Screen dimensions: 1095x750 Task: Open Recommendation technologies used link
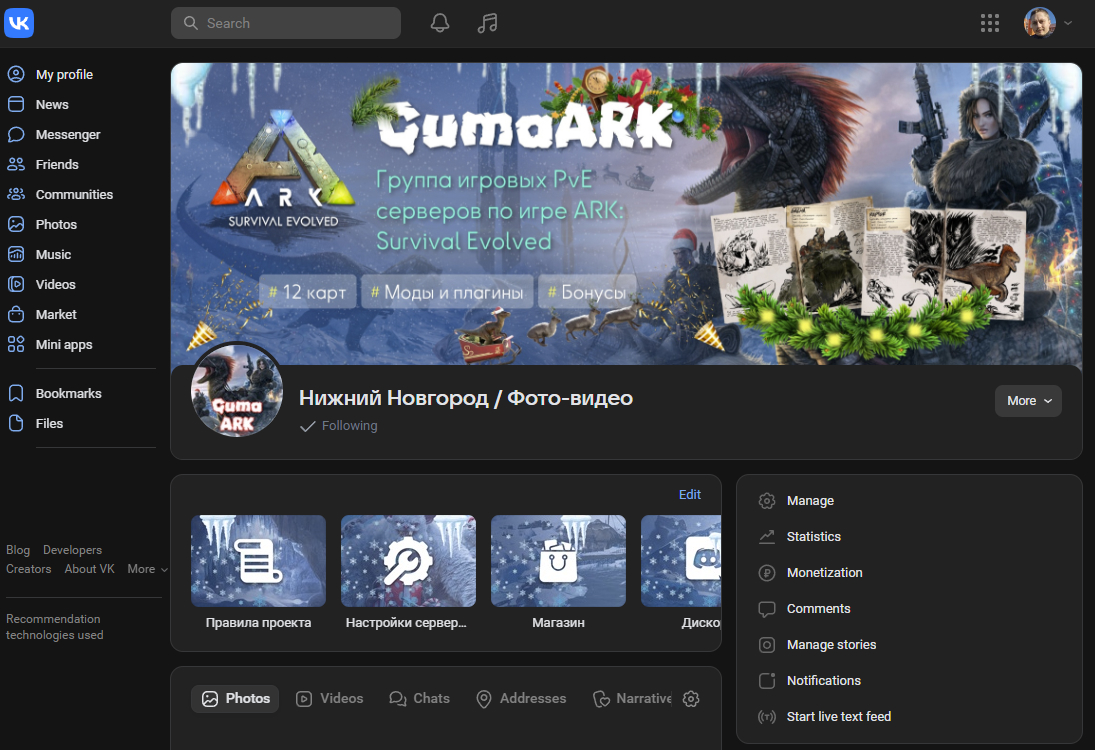tap(54, 626)
